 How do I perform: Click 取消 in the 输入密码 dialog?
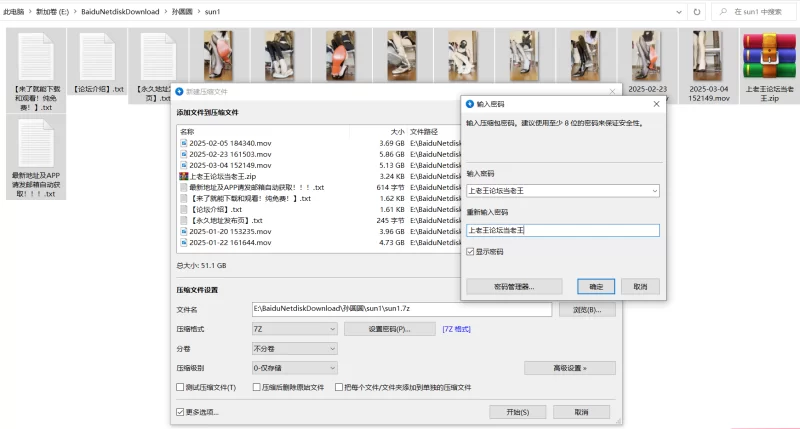point(640,287)
